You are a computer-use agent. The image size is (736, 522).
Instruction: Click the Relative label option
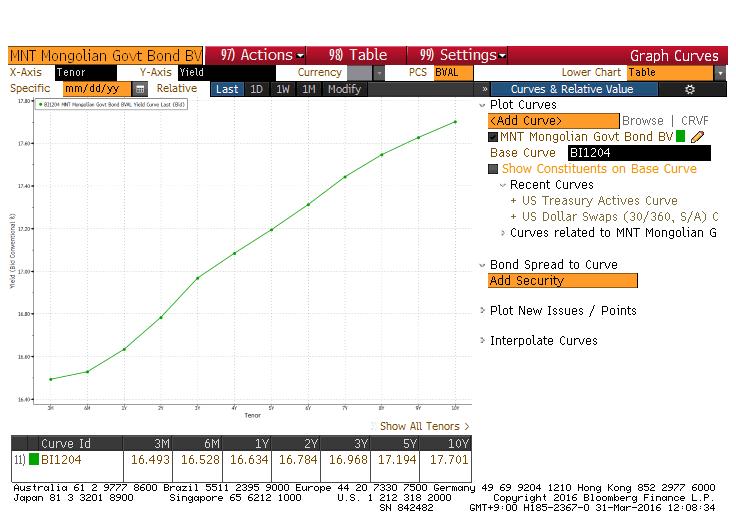coord(176,88)
